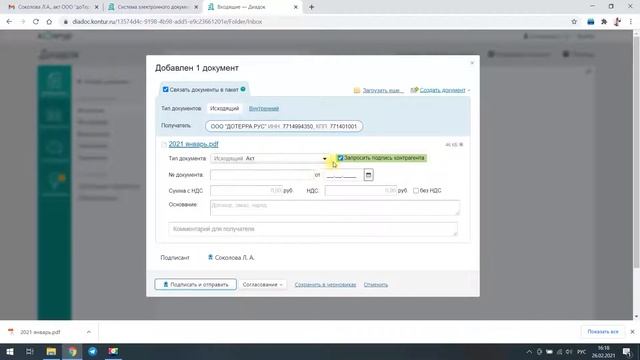This screenshot has width=640, height=360.
Task: Open File Explorer from taskbar
Action: 51,351
